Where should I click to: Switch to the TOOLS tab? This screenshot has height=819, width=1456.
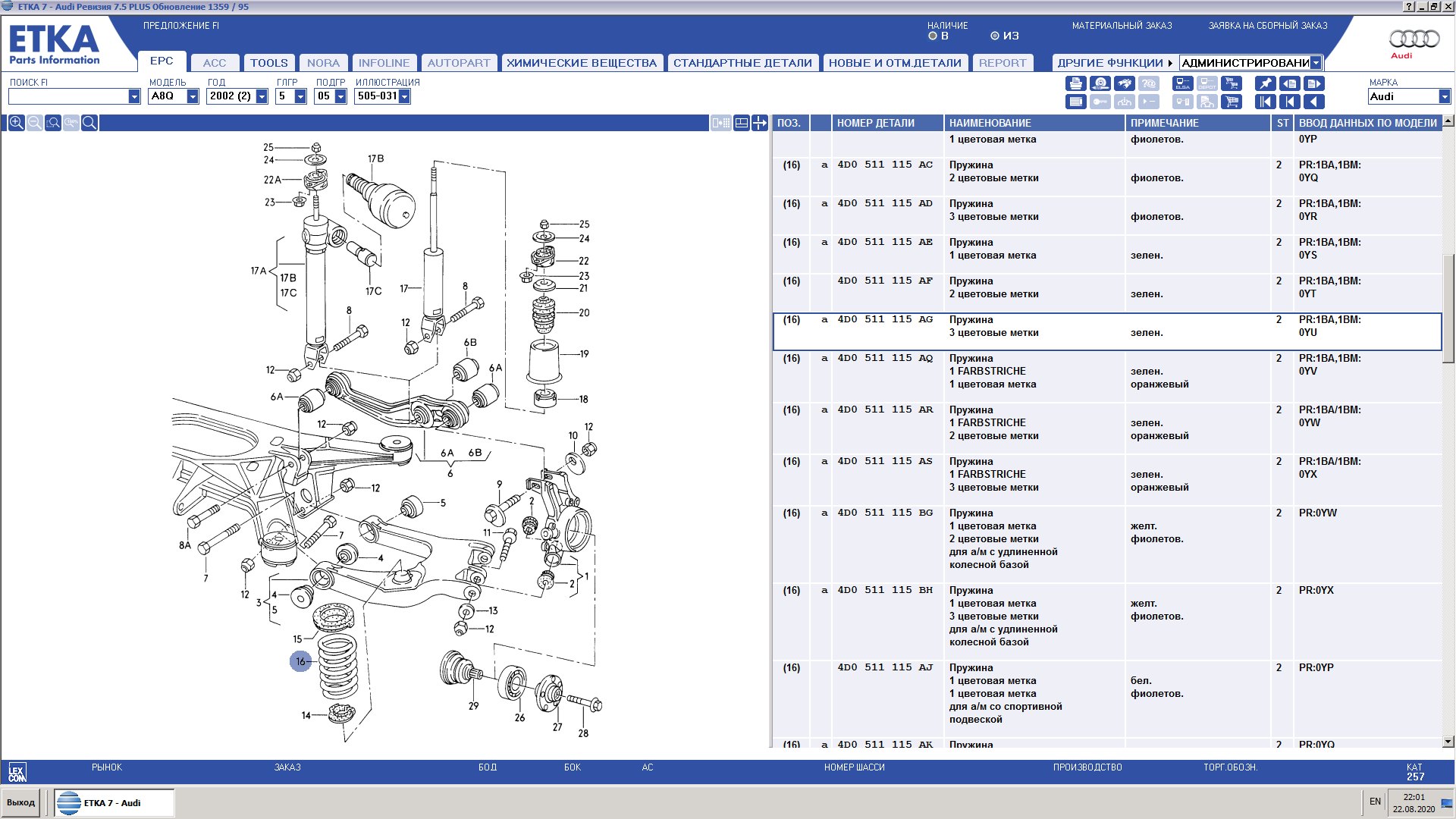[x=269, y=63]
